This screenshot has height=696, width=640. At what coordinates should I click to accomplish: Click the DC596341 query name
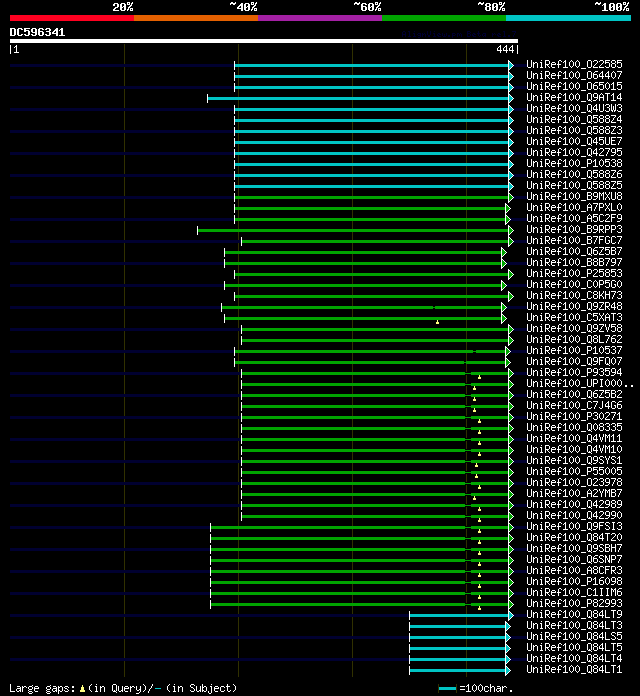37,32
